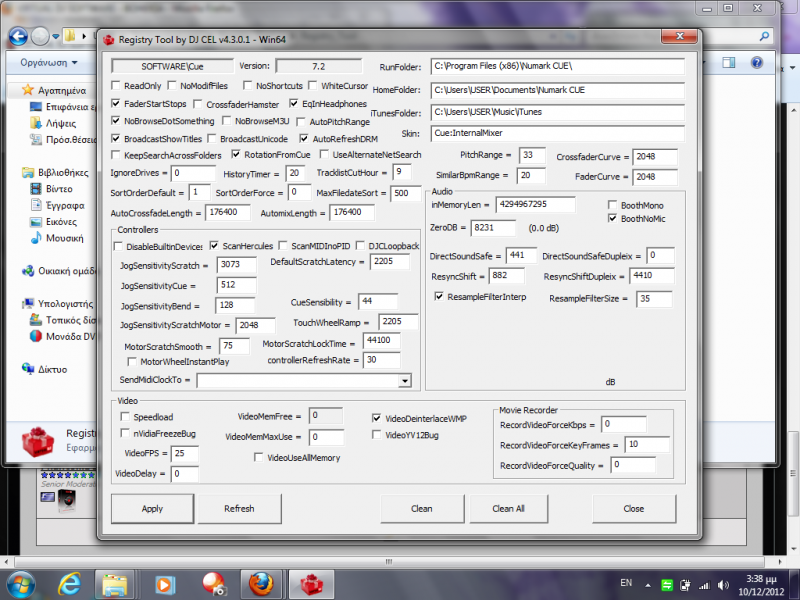800x600 pixels.
Task: Click the Explorer search magnifier icon
Action: pyautogui.click(x=764, y=36)
